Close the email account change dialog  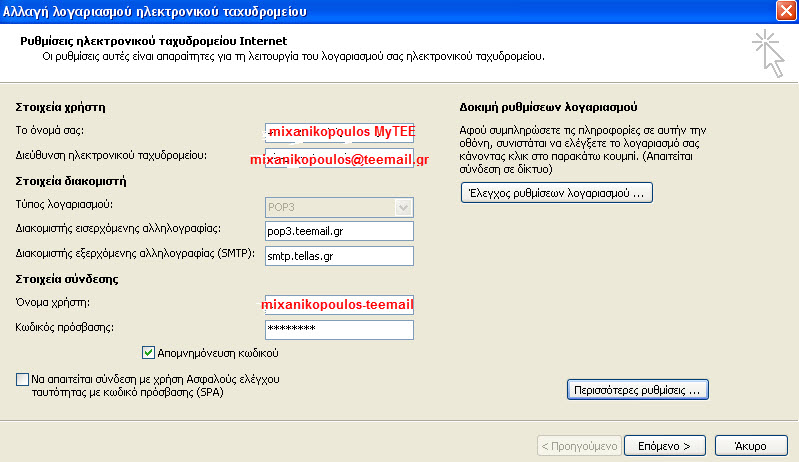(x=786, y=11)
